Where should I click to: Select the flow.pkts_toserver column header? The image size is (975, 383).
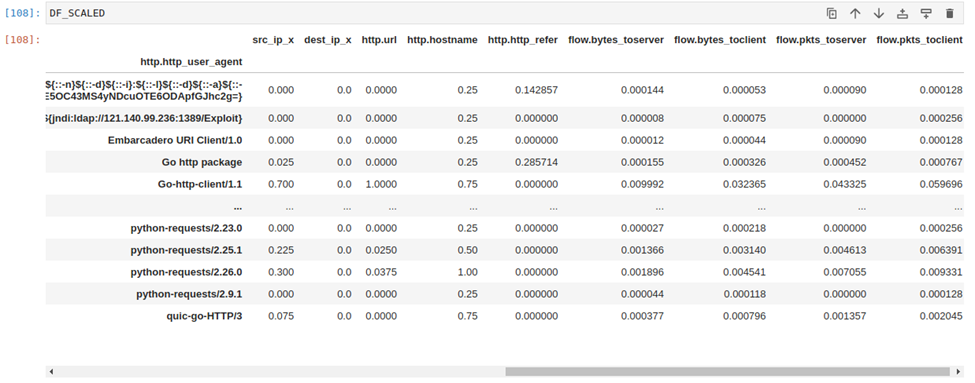(x=821, y=40)
